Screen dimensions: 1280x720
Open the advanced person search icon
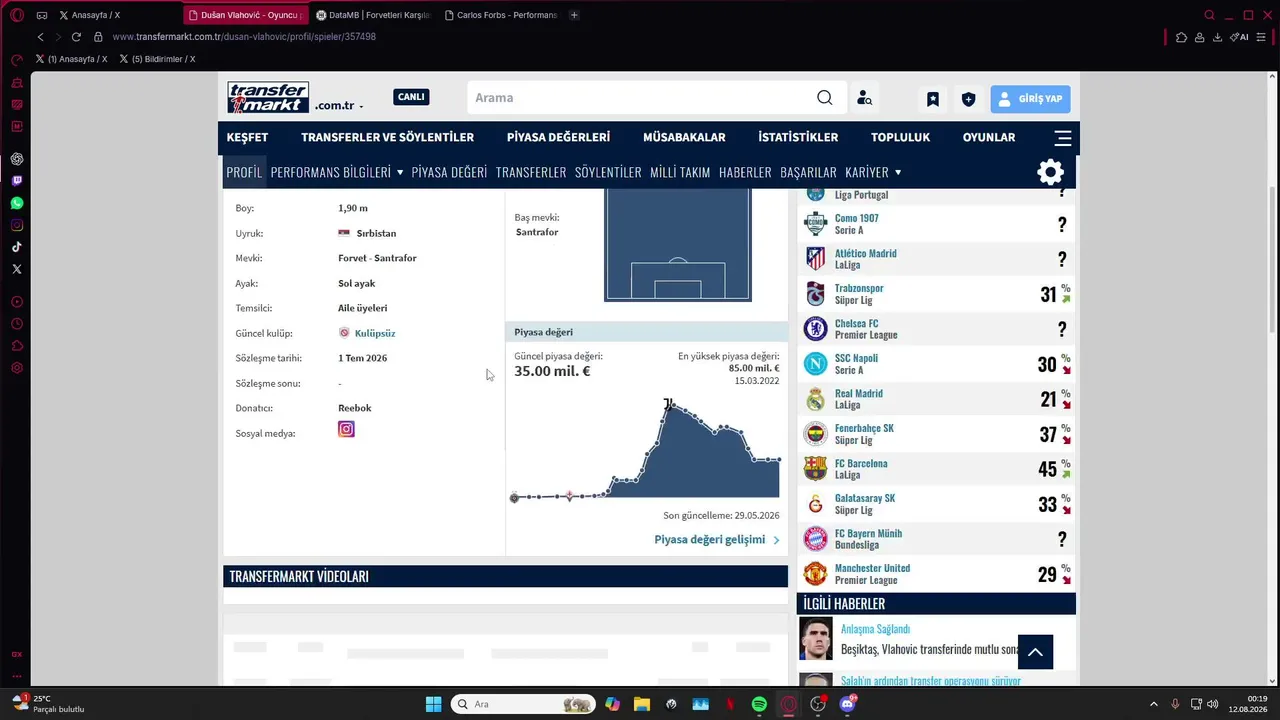865,98
